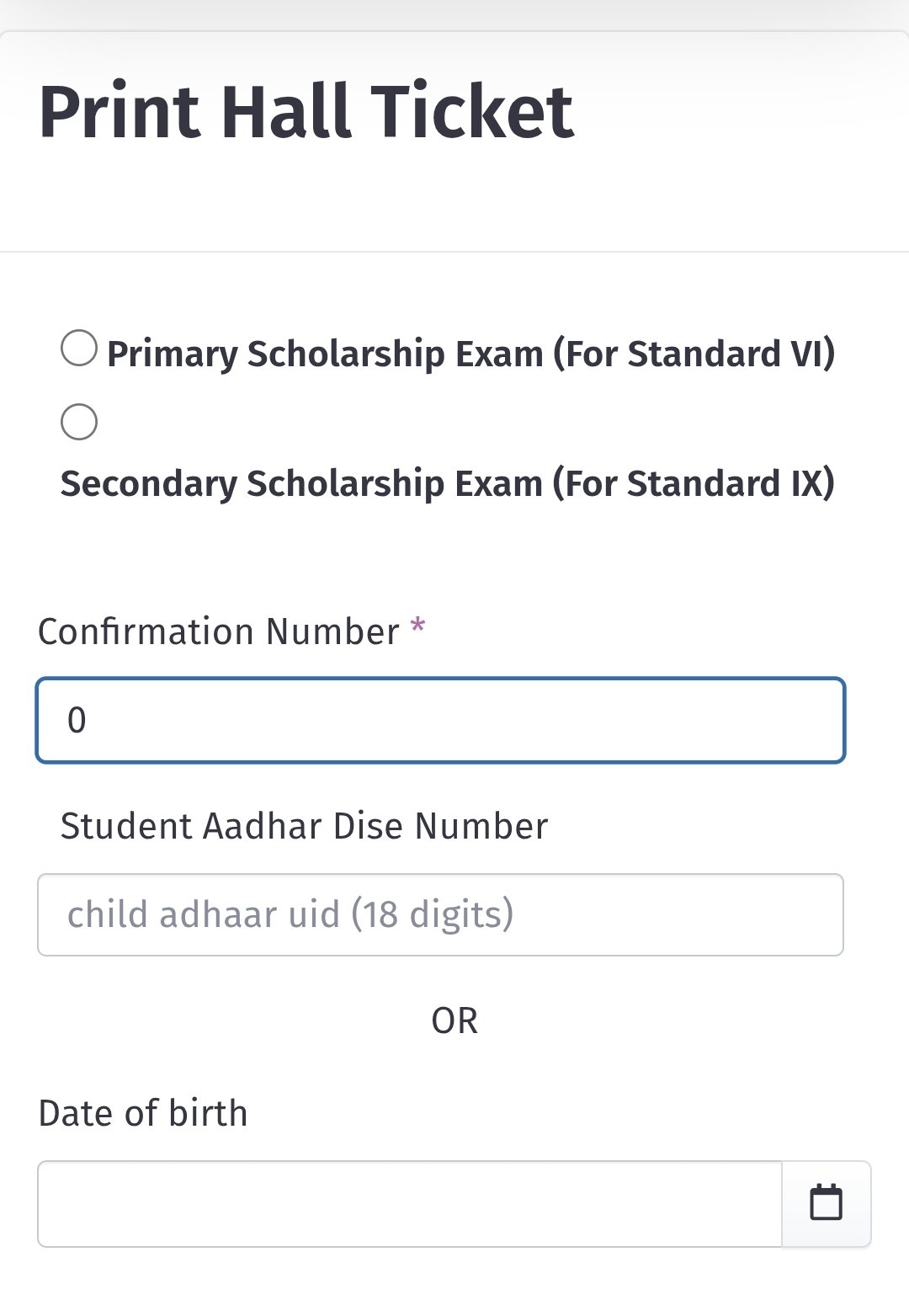
Task: Click the required asterisk beside Confirmation Number
Action: point(417,627)
